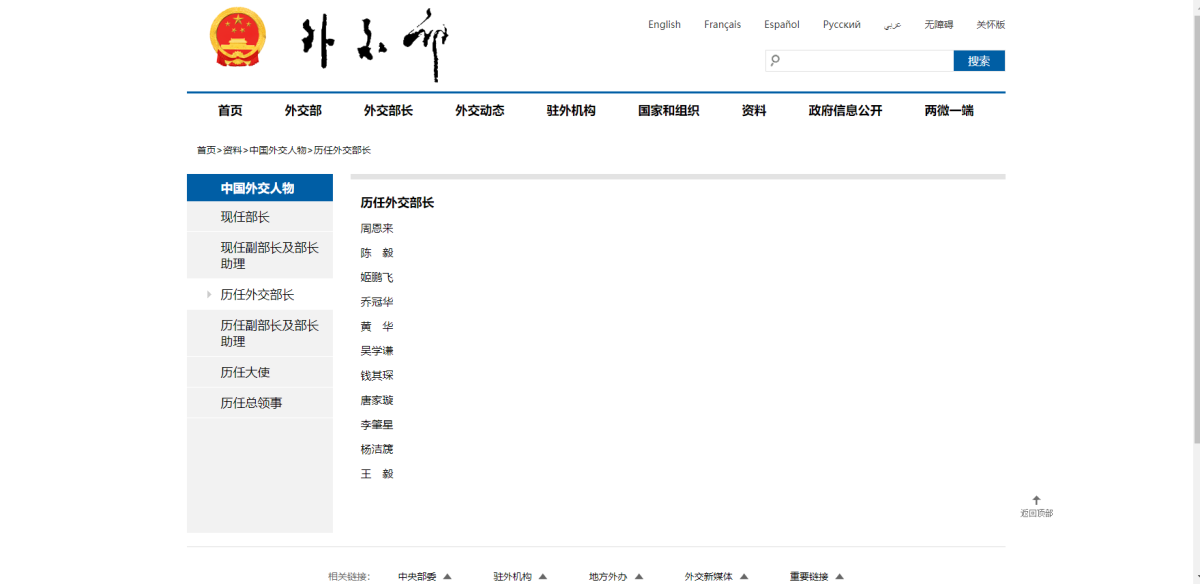Click inside the search text field
Screen dimensions: 1200x584
coord(865,61)
